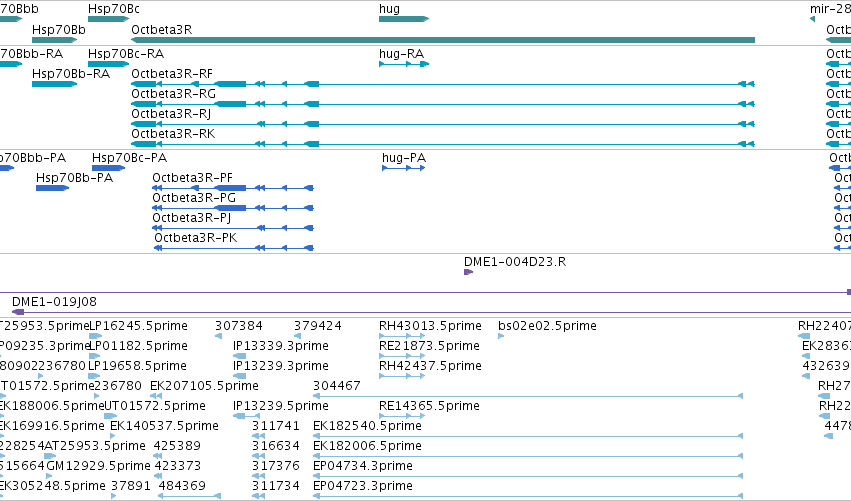The height and width of the screenshot is (501, 851).
Task: Click the Octbeta3R-PJ protein label
Action: coord(192,218)
